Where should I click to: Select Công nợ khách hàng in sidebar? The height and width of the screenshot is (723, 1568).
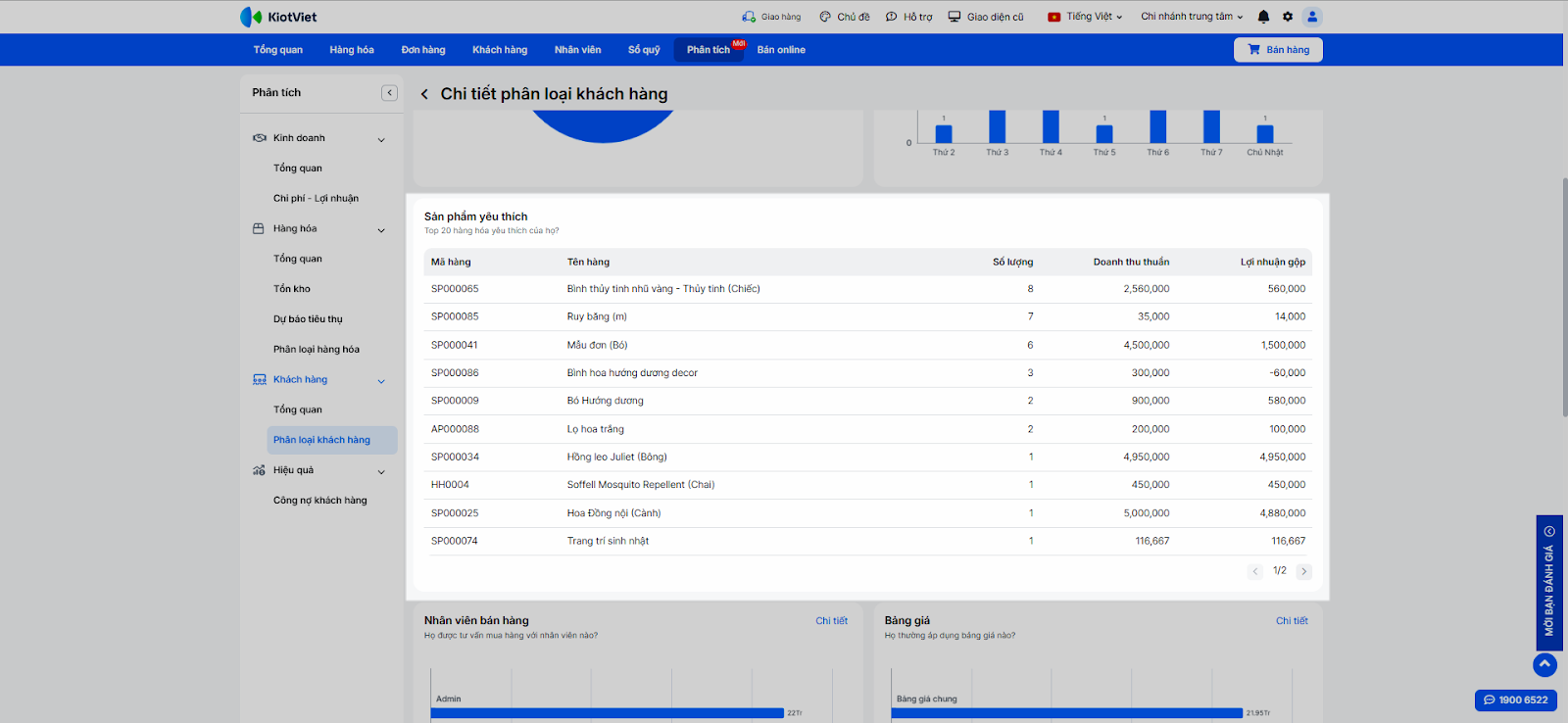(x=319, y=501)
